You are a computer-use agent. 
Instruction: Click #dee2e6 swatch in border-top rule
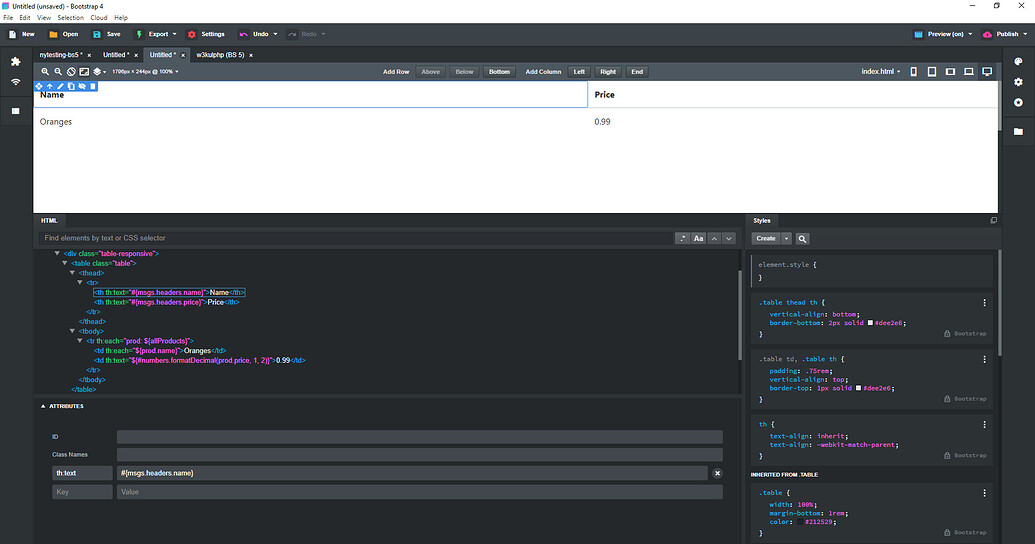coord(858,389)
